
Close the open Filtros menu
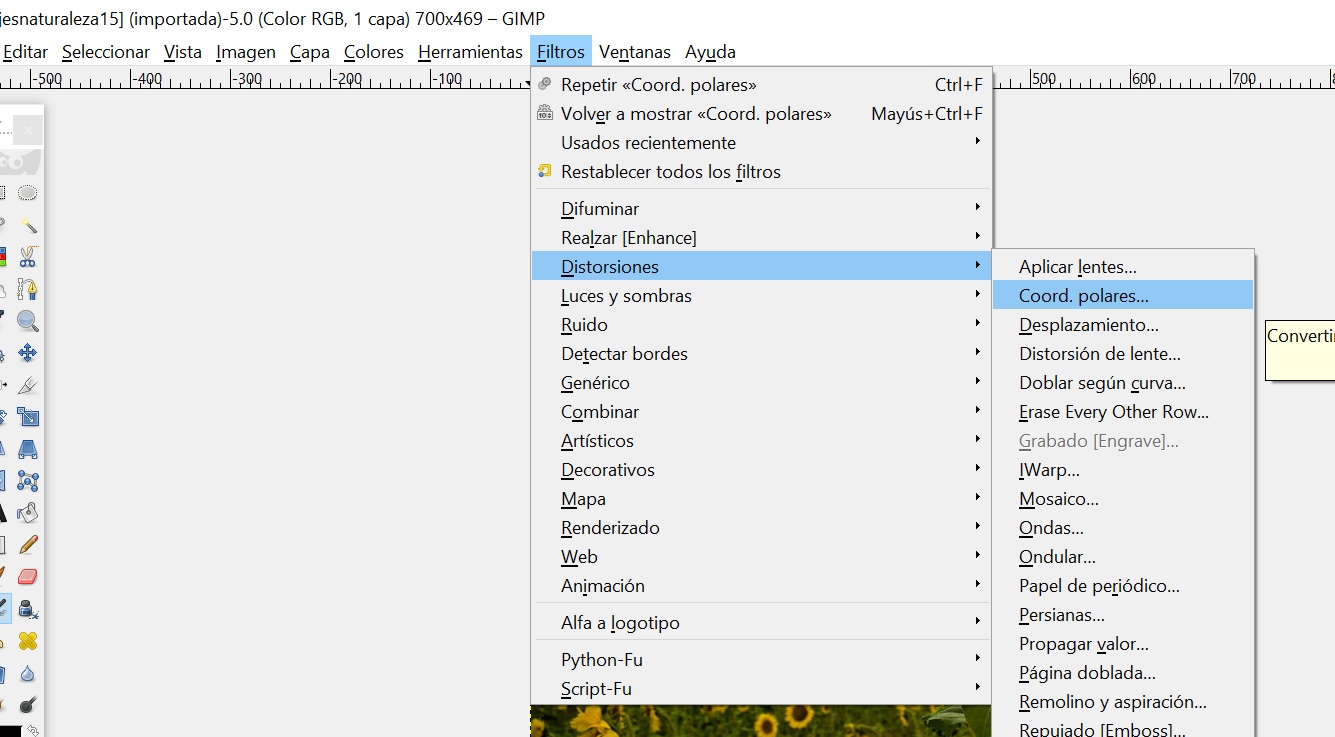[x=561, y=52]
